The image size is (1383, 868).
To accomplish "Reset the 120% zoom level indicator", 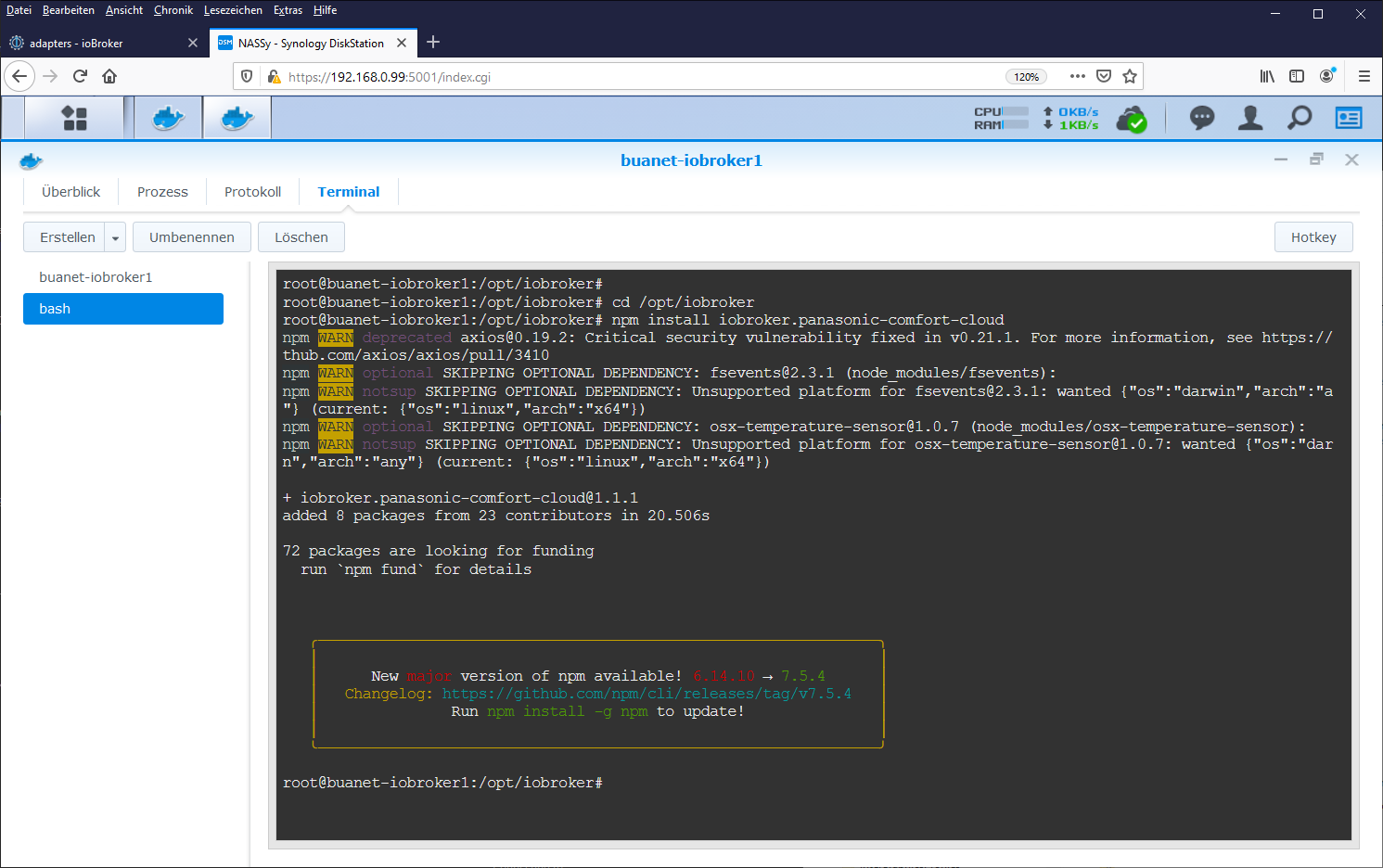I will (x=1026, y=77).
